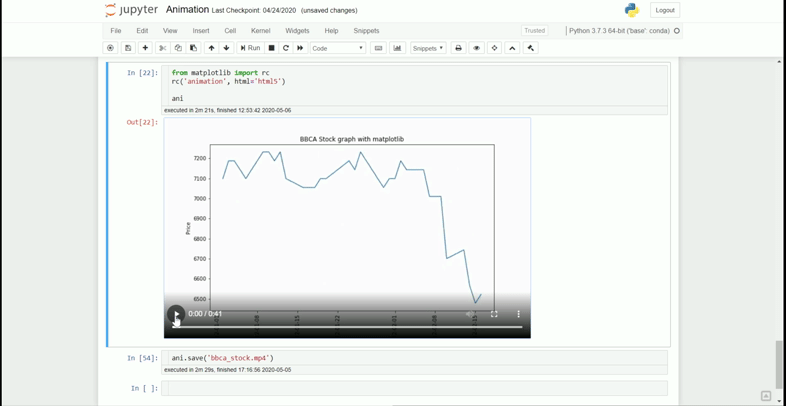
Task: Click the video progress bar
Action: [x=347, y=327]
